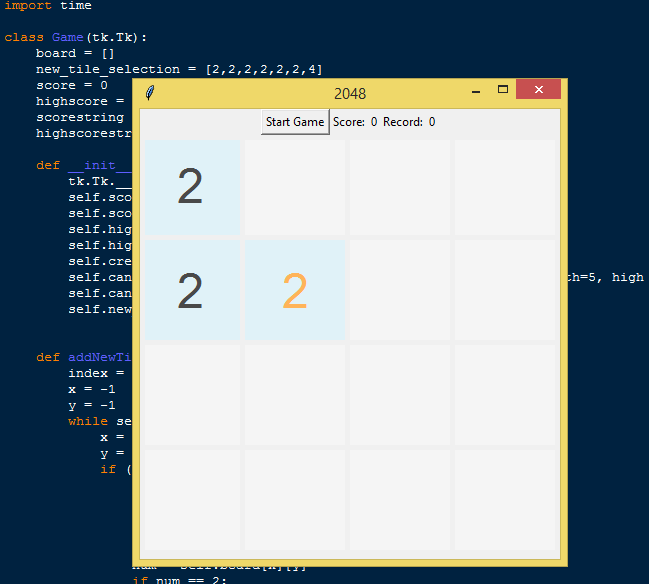Click the empty tile directly below the orange 2
The width and height of the screenshot is (649, 584).
click(x=295, y=394)
